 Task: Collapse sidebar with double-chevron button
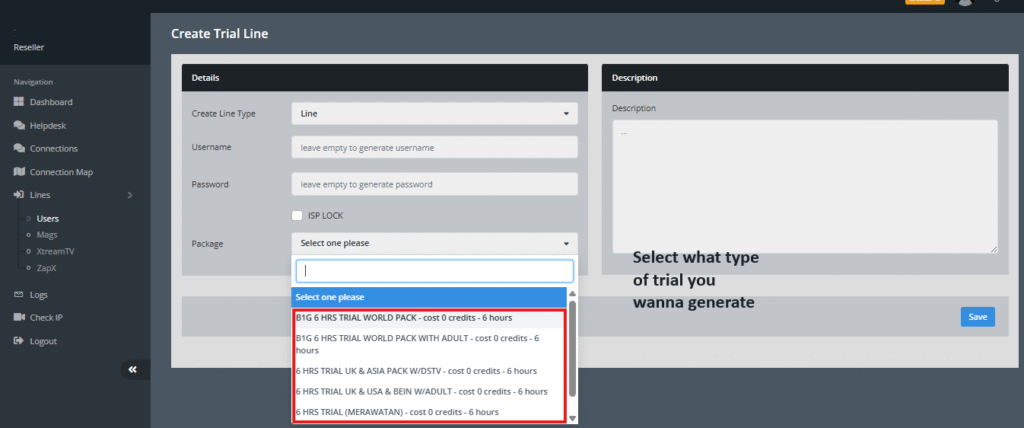[x=132, y=370]
